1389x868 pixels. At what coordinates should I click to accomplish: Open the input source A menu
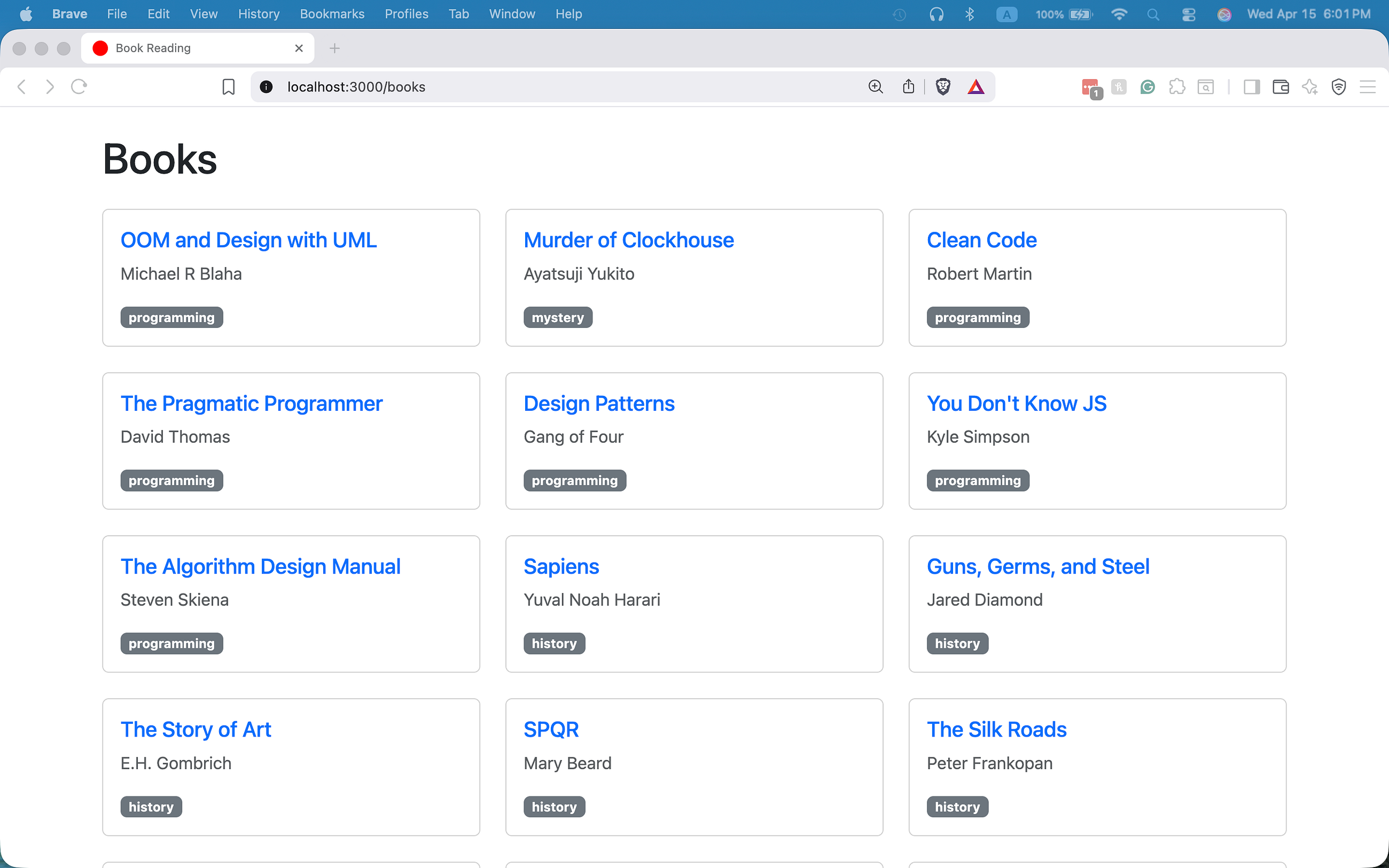(x=1006, y=14)
